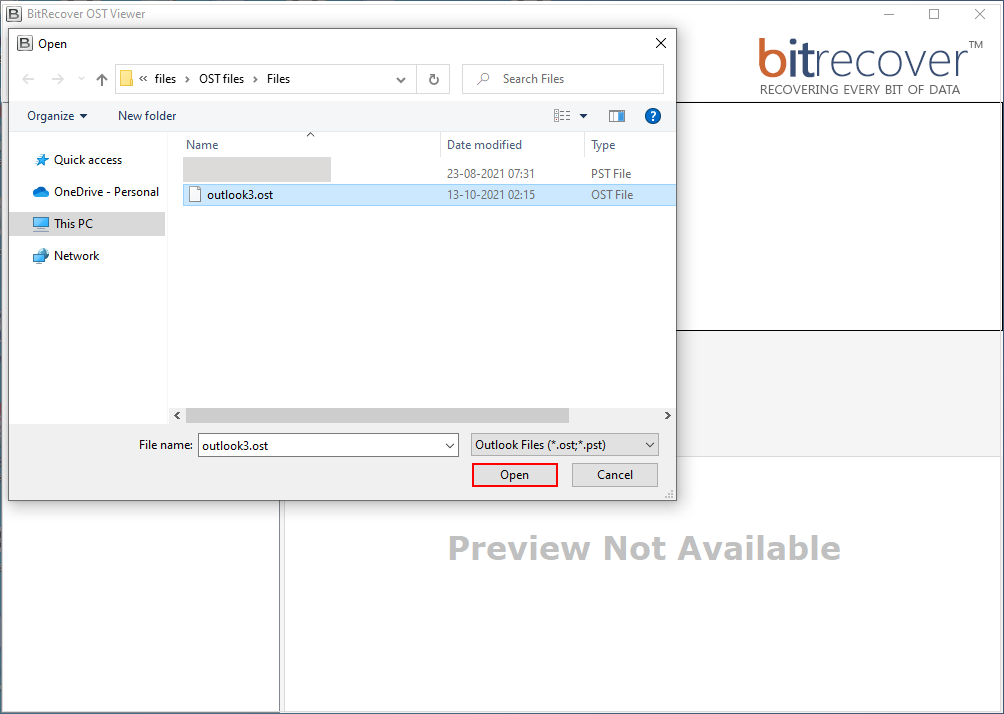
Task: Open Network in the navigation pane
Action: [x=76, y=256]
